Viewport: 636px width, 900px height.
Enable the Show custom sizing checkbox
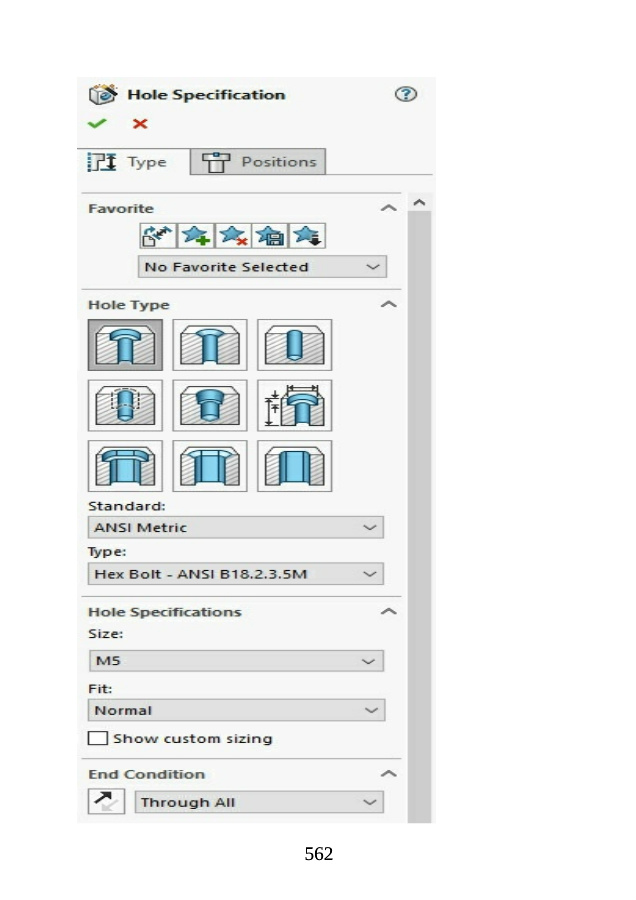click(98, 739)
